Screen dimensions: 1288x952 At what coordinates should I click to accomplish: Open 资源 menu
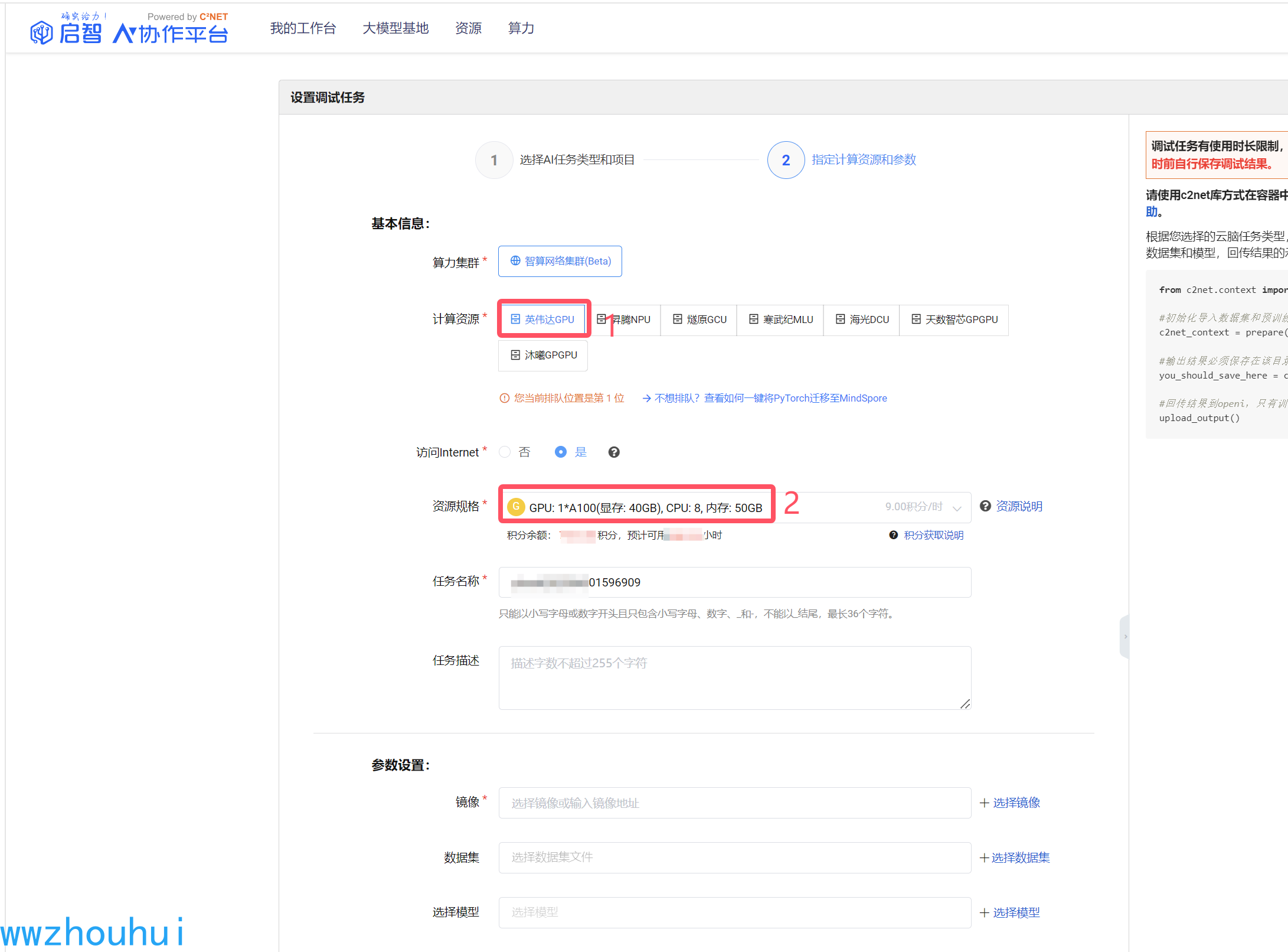[x=468, y=28]
